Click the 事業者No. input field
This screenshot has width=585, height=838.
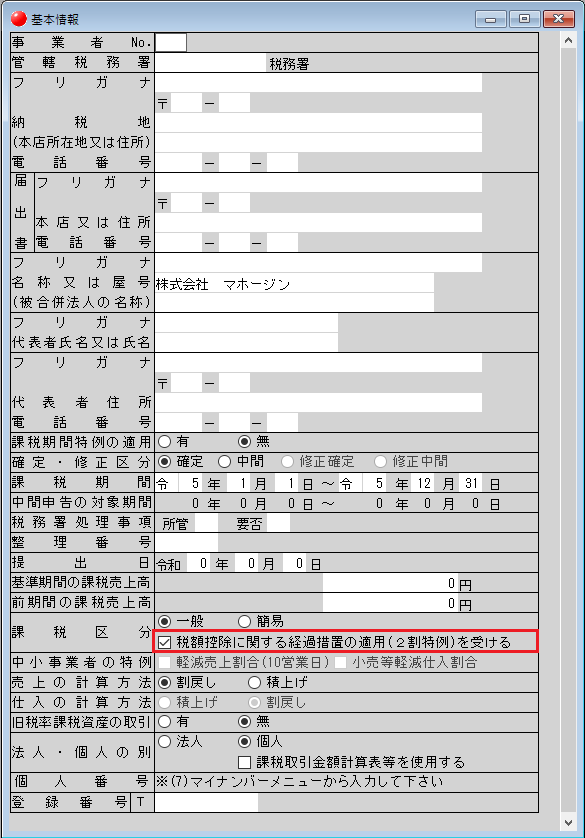[170, 42]
